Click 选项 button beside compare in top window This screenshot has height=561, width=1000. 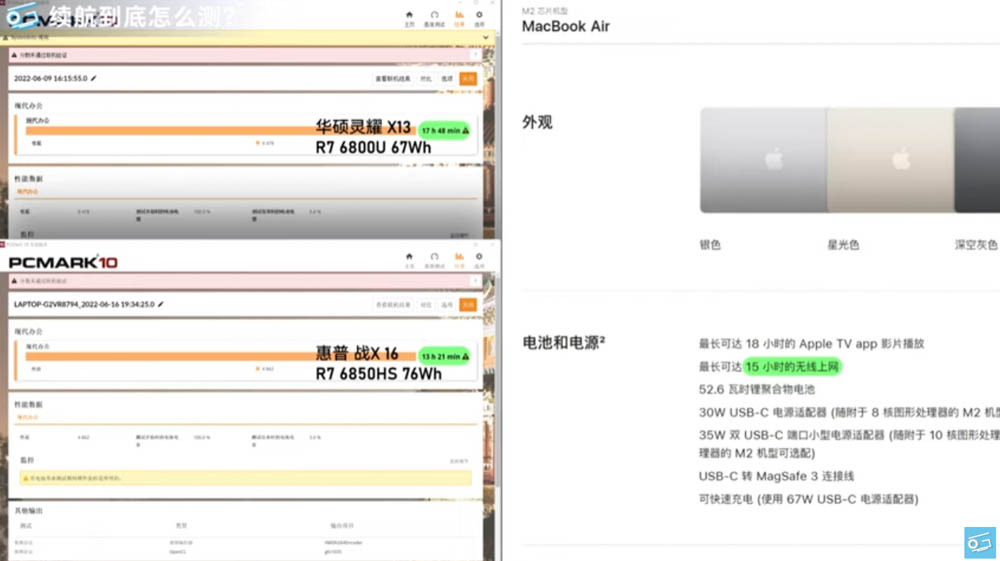447,78
